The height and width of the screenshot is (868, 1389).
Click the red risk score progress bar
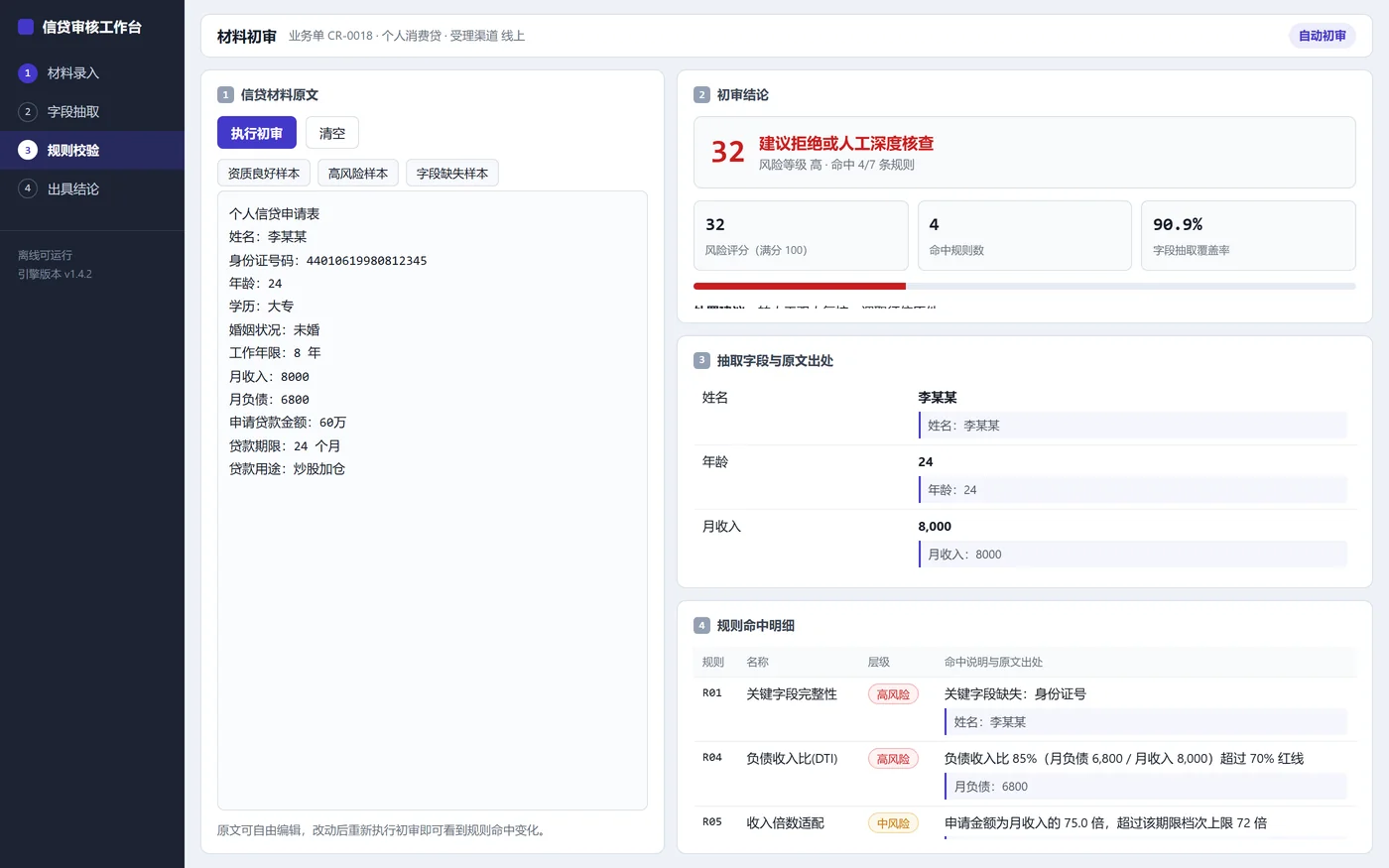click(x=800, y=287)
